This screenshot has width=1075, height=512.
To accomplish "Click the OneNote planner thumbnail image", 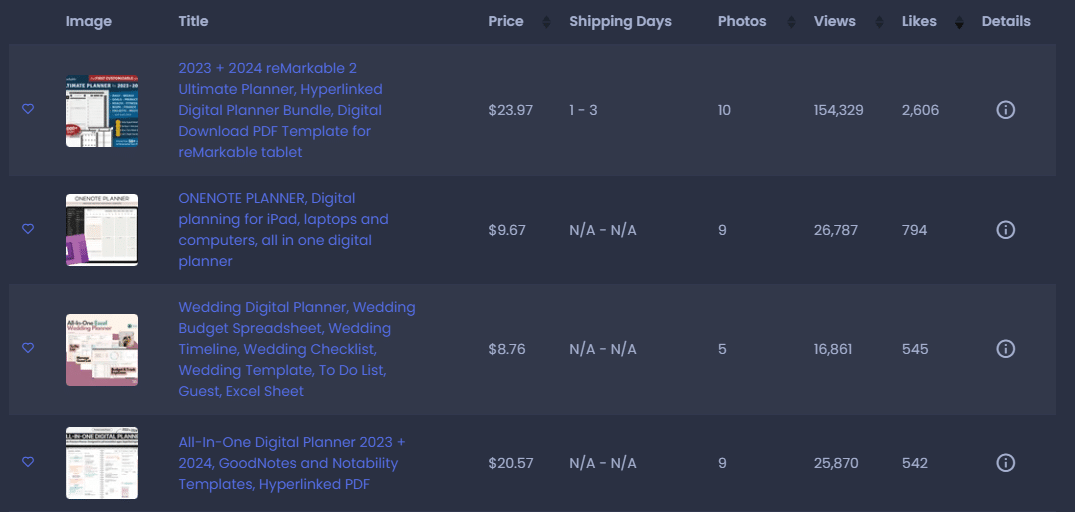I will [x=102, y=230].
